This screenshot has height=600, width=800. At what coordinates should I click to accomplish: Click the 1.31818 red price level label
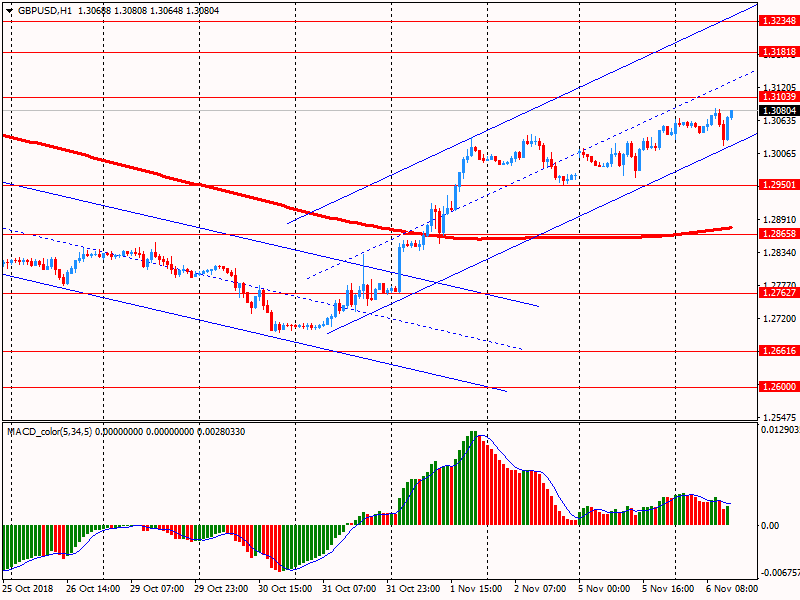(x=779, y=52)
